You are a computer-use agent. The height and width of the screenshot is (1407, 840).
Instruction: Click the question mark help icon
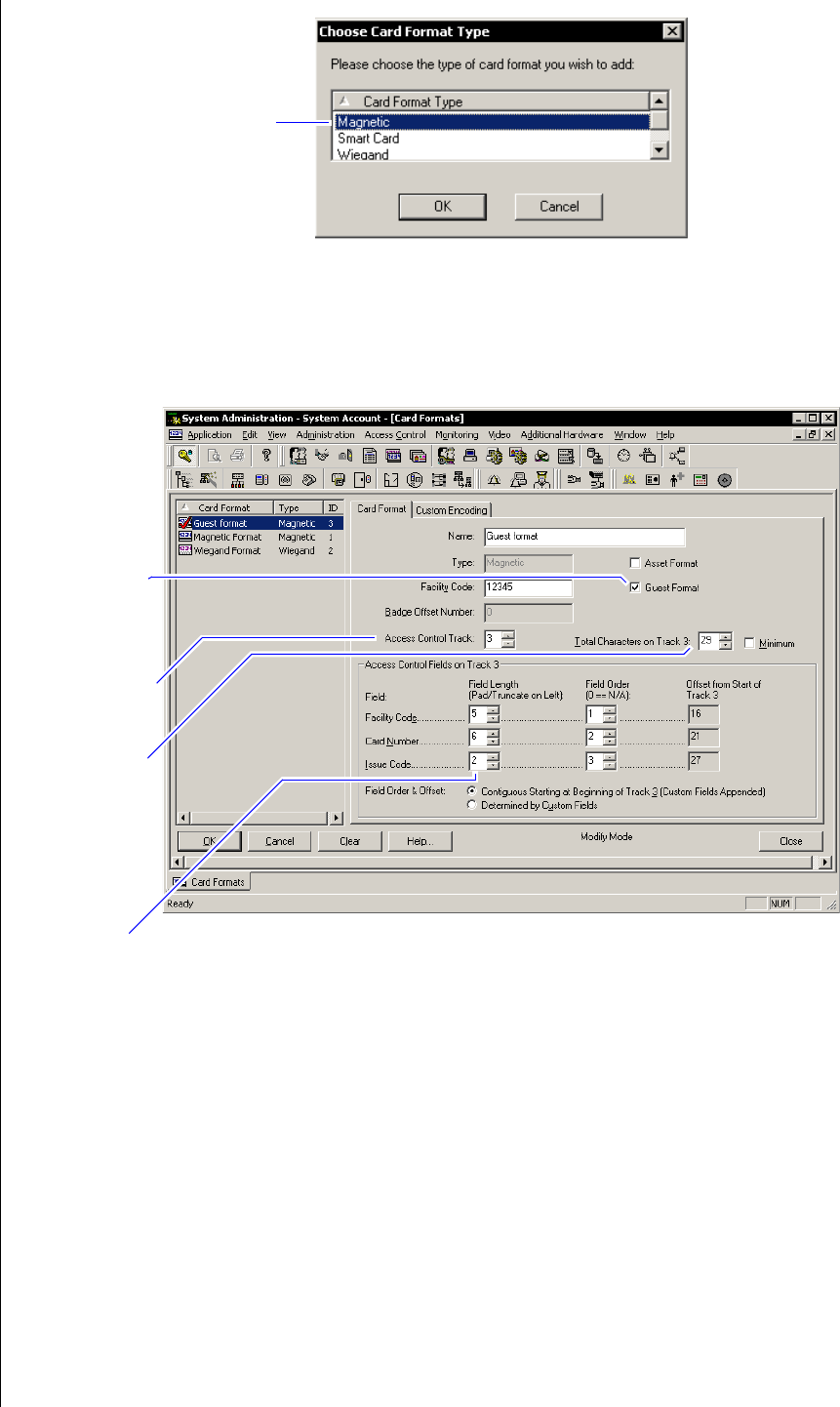264,455
